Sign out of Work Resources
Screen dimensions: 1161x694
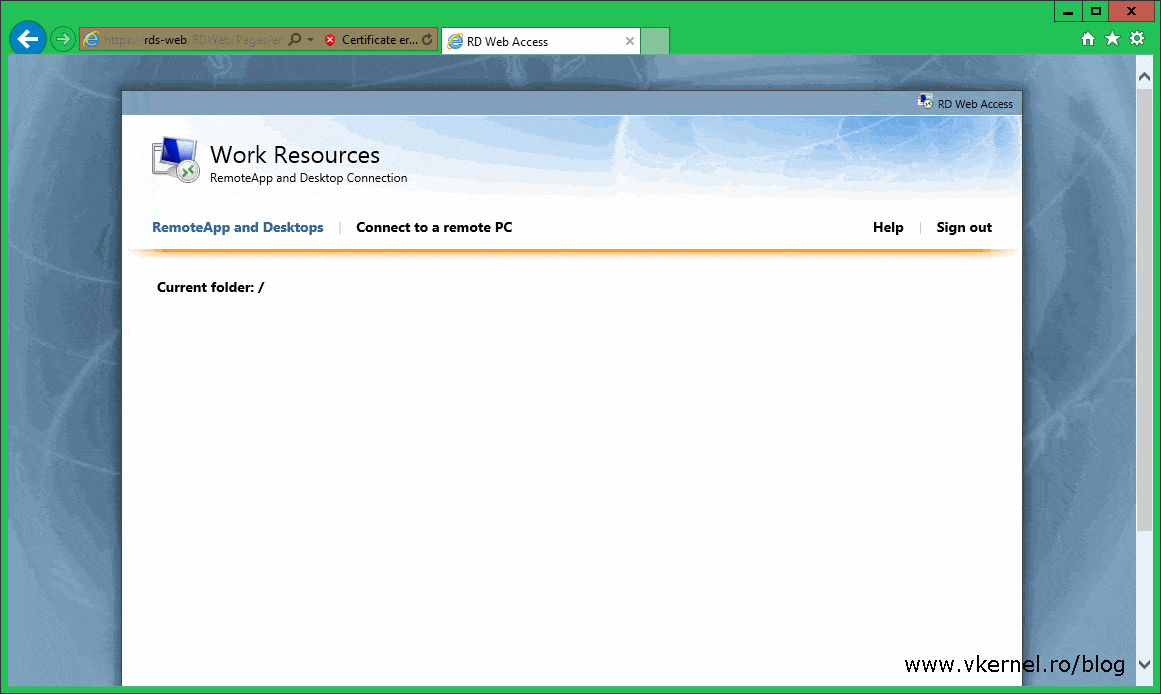963,227
